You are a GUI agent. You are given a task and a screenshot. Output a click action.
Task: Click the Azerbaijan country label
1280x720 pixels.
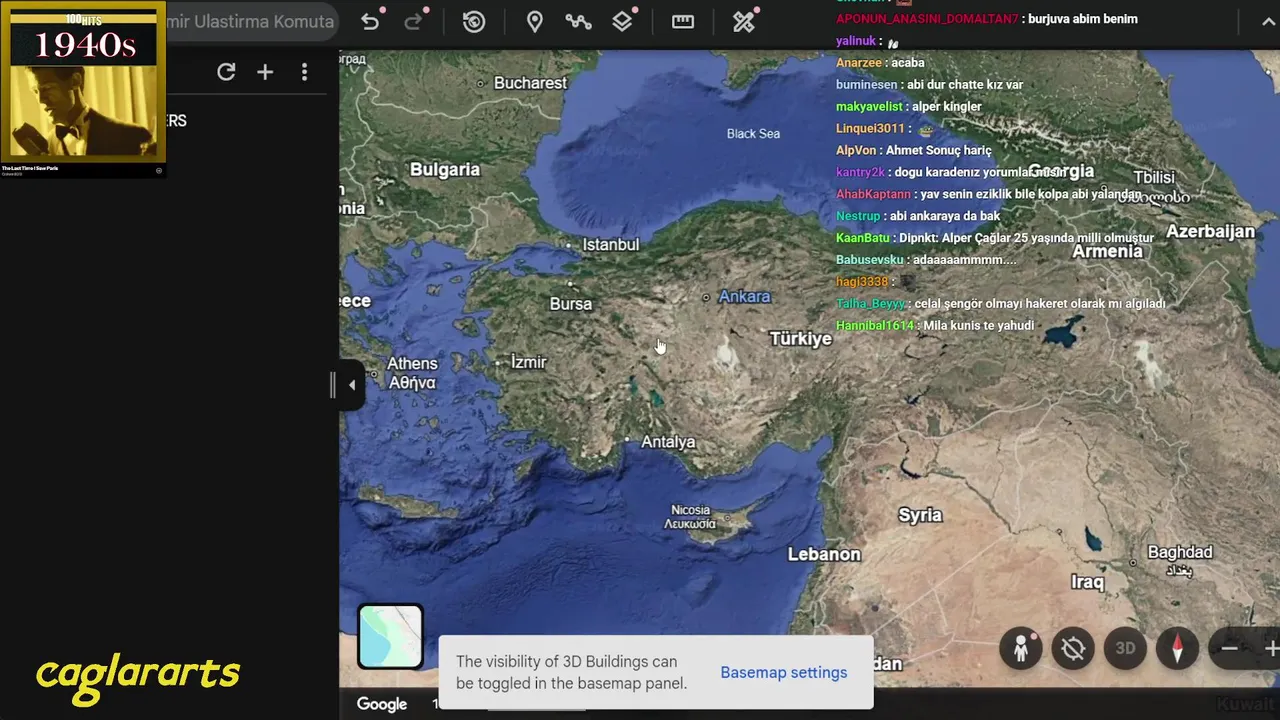(1210, 231)
